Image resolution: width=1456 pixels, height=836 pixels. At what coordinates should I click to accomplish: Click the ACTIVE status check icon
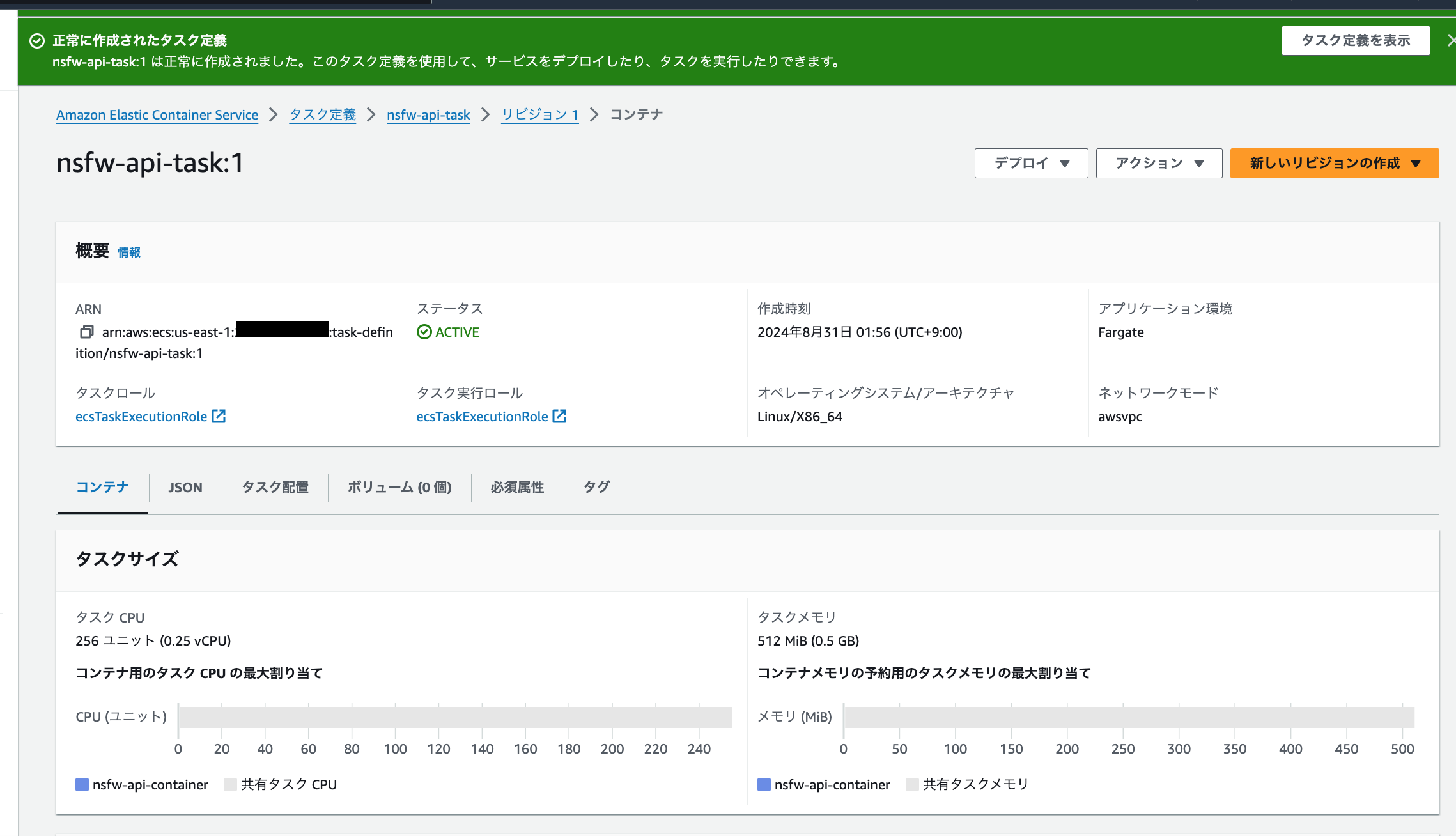coord(424,332)
